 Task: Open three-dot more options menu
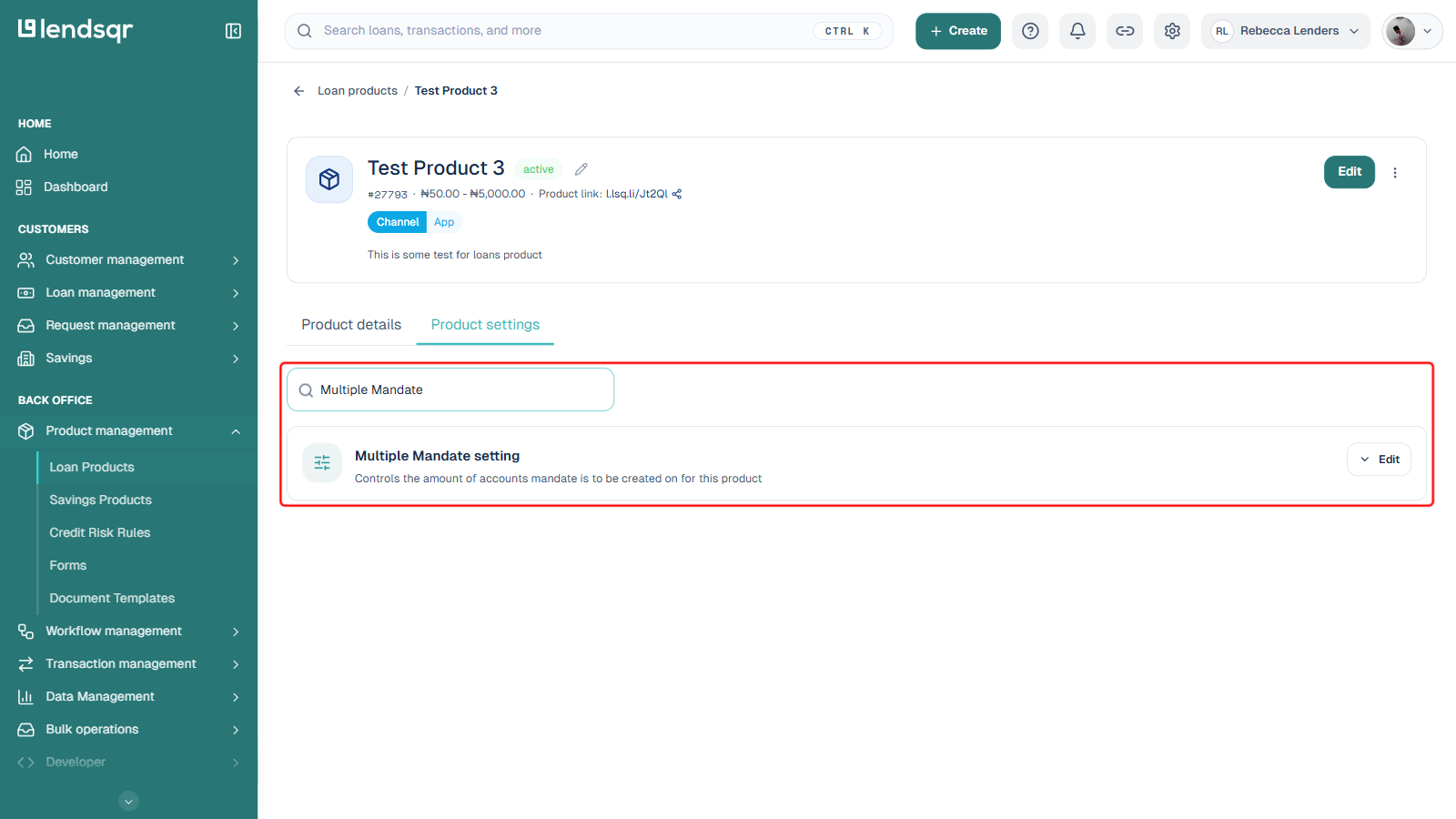click(1395, 172)
